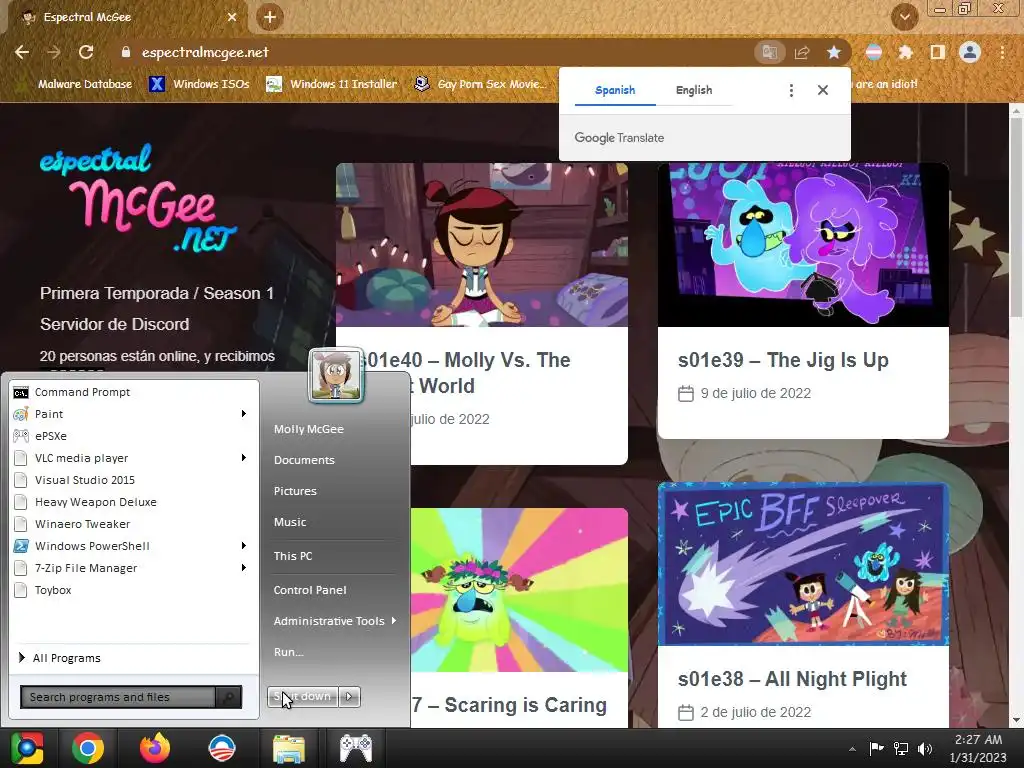Click the Shut down button
The width and height of the screenshot is (1024, 768).
[x=303, y=697]
